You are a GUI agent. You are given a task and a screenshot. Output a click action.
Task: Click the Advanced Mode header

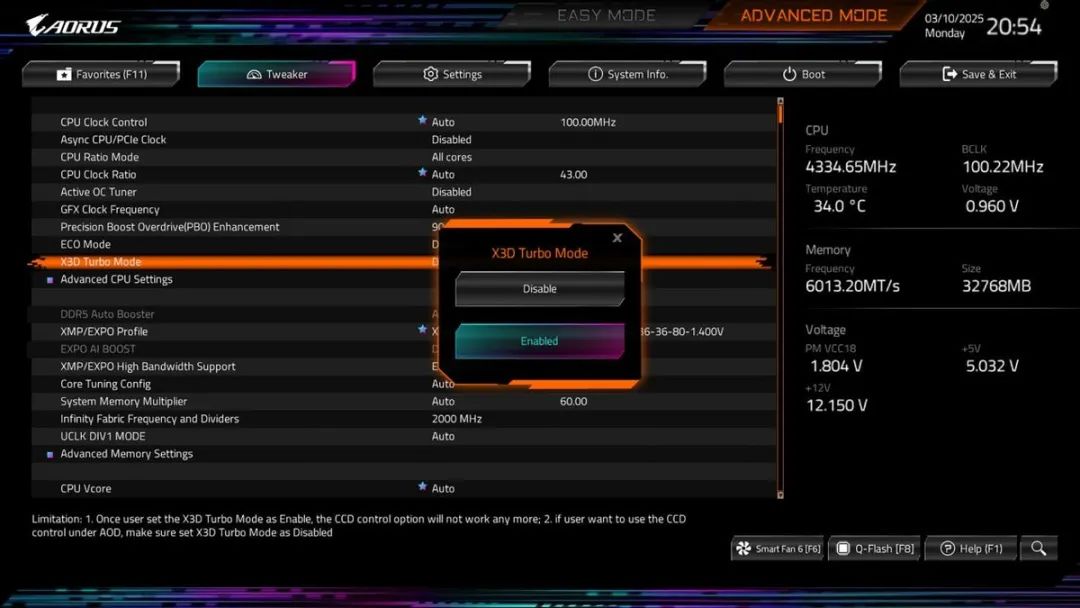[x=813, y=15]
